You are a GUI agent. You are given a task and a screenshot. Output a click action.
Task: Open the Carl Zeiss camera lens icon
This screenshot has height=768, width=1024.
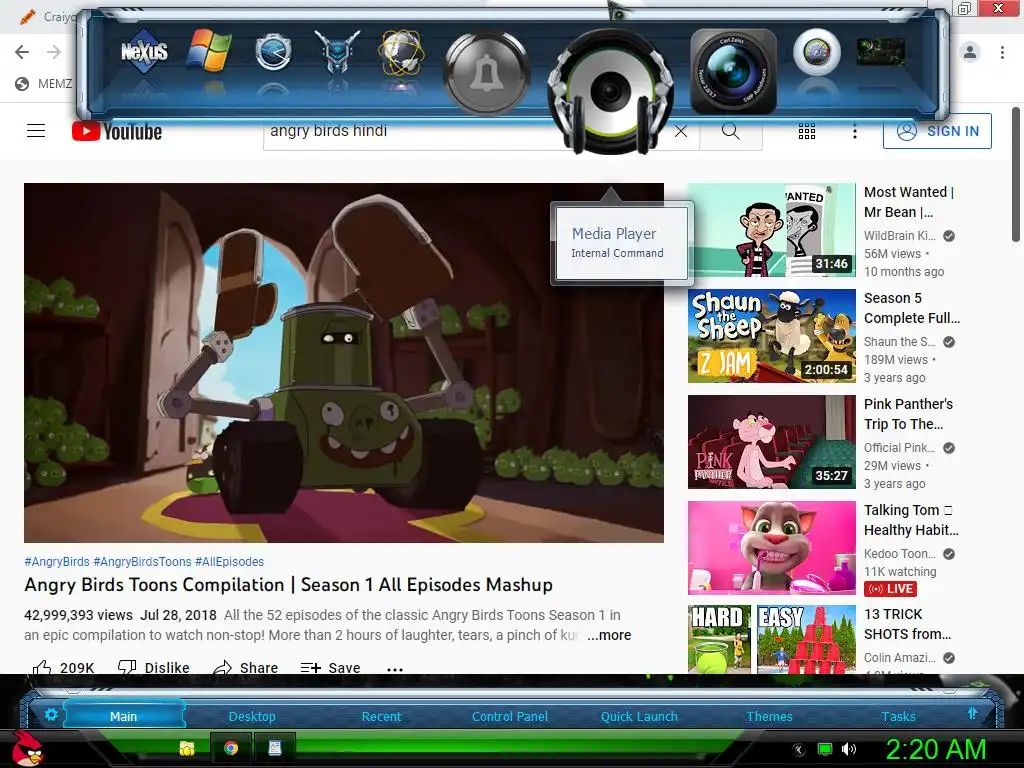click(733, 71)
